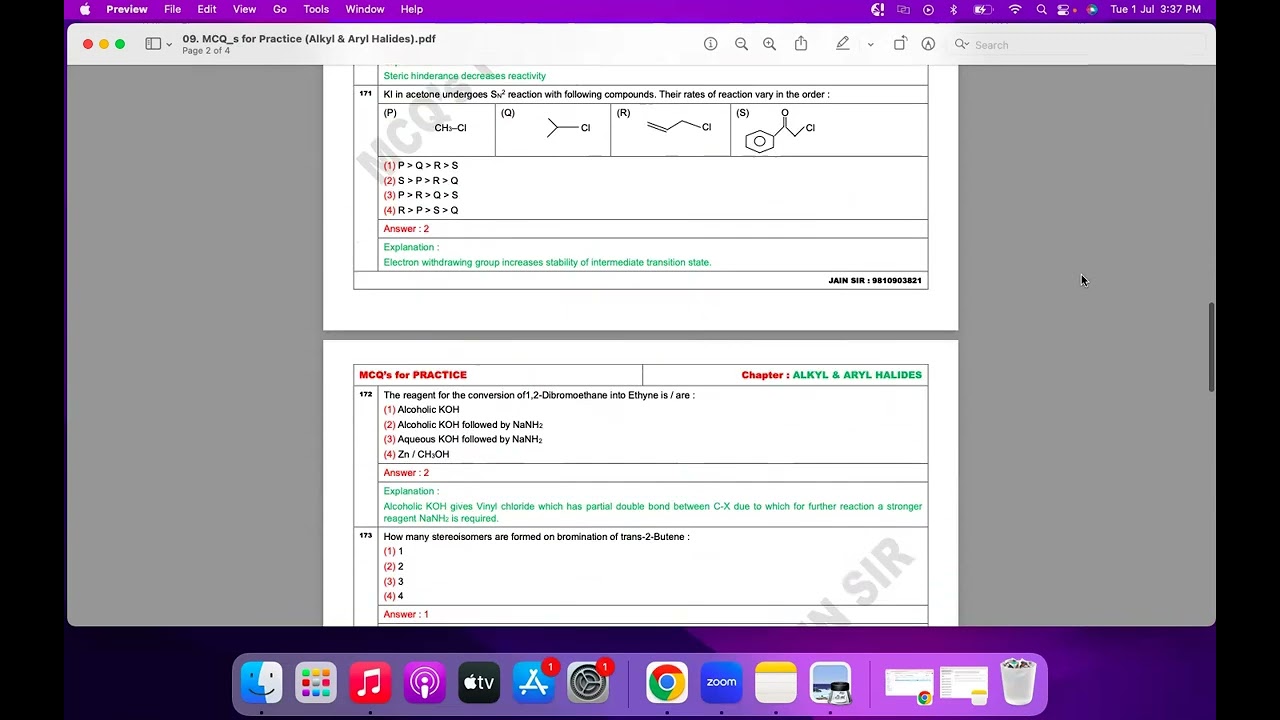Open Control Center icon
This screenshot has height=720, width=1280.
pyautogui.click(x=1065, y=9)
